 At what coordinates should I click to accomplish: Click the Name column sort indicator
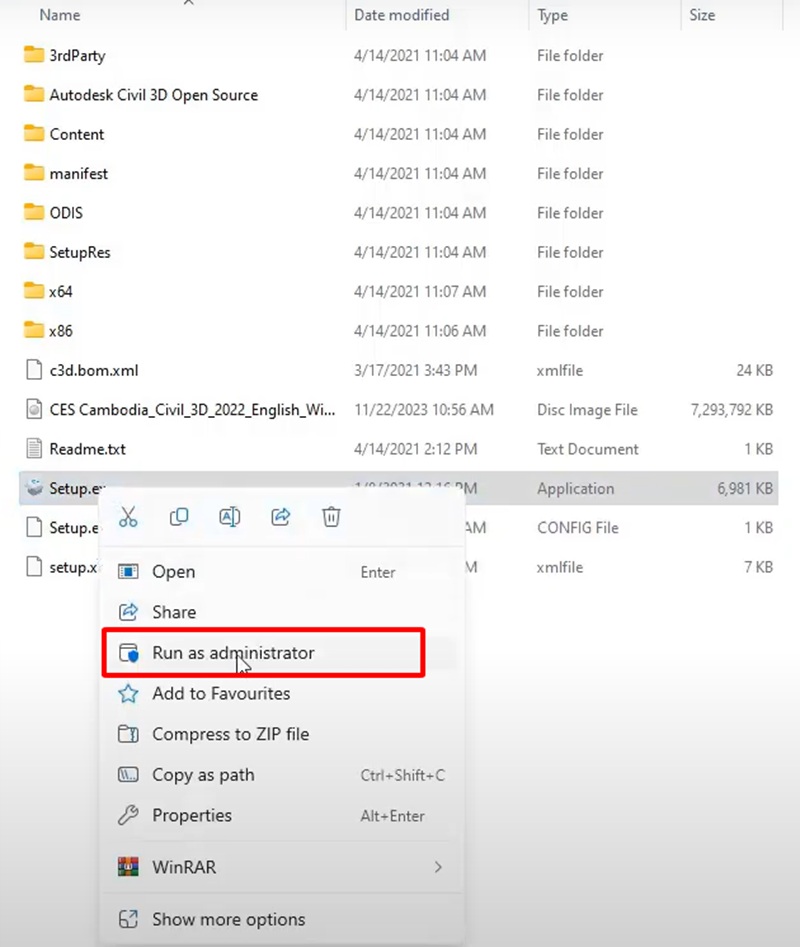click(x=188, y=4)
